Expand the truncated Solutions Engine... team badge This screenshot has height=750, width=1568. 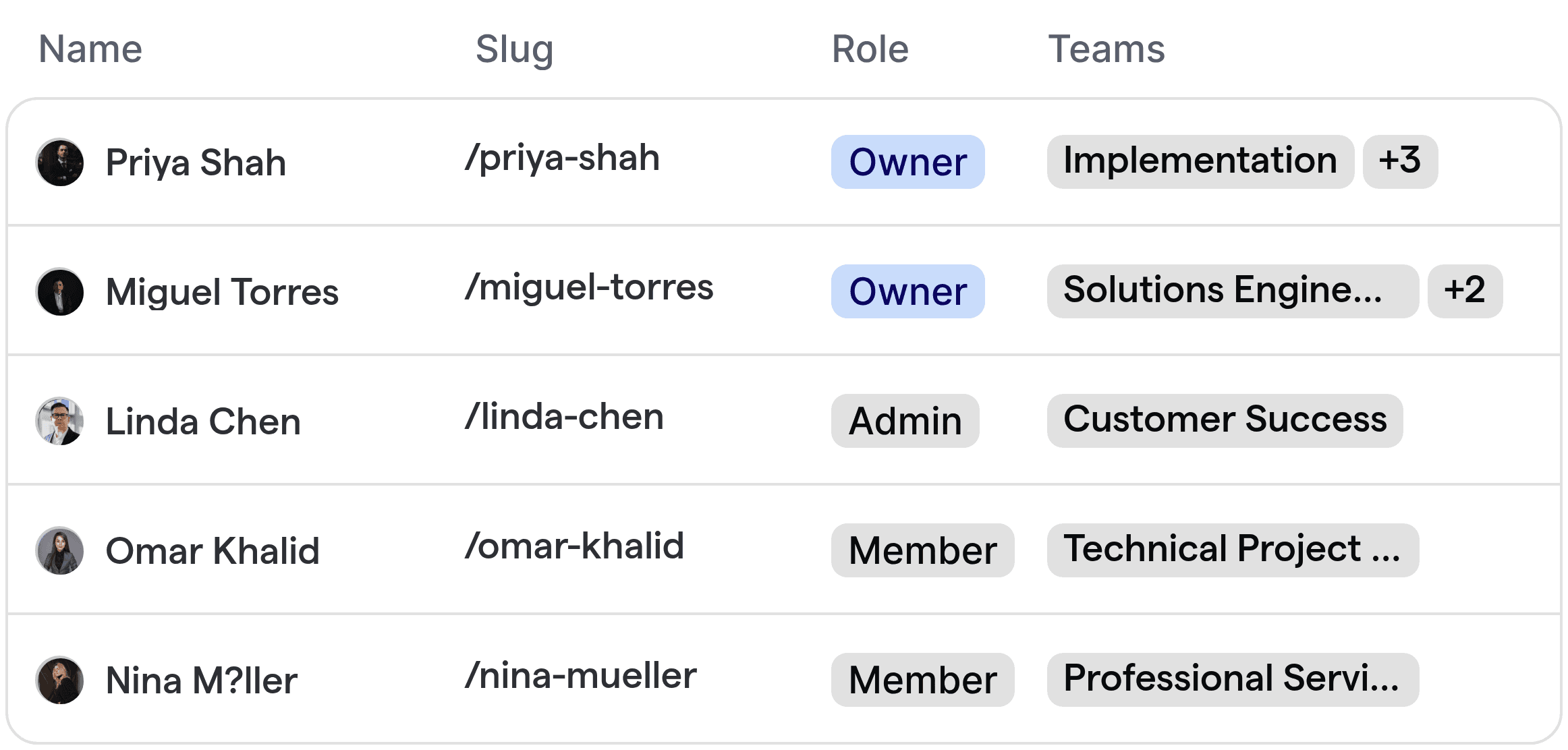[x=1232, y=291]
